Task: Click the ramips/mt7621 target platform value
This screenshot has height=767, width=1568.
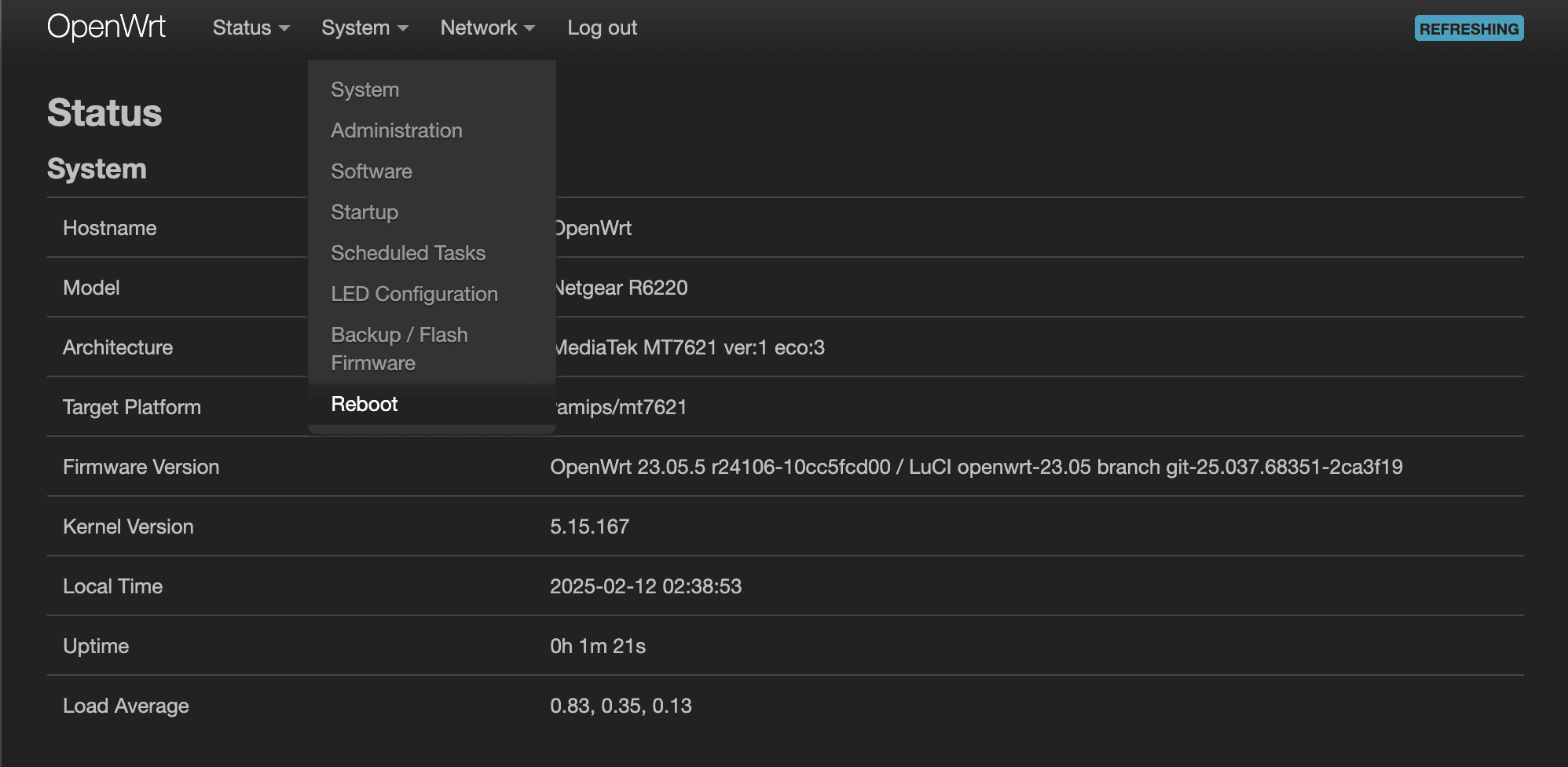Action: pyautogui.click(x=621, y=407)
